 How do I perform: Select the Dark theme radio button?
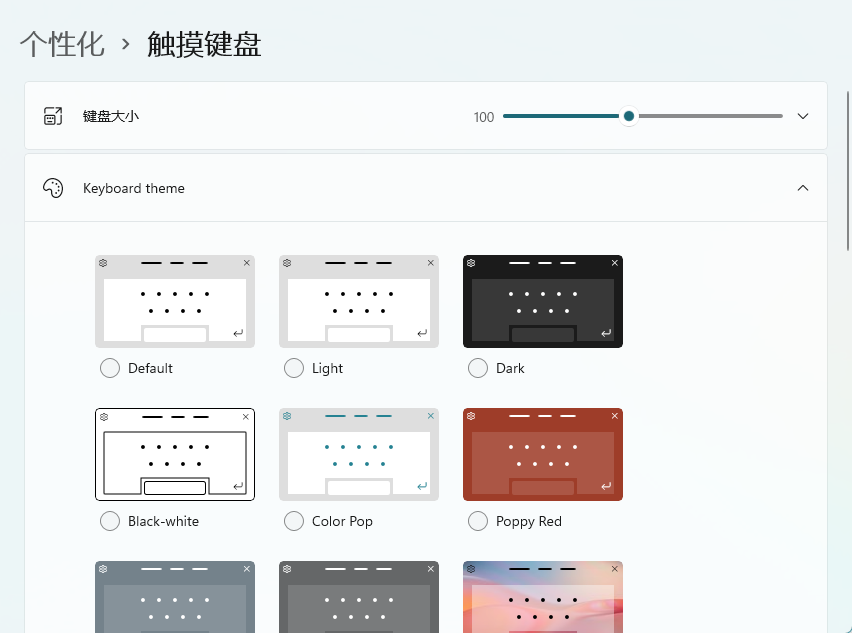[478, 368]
